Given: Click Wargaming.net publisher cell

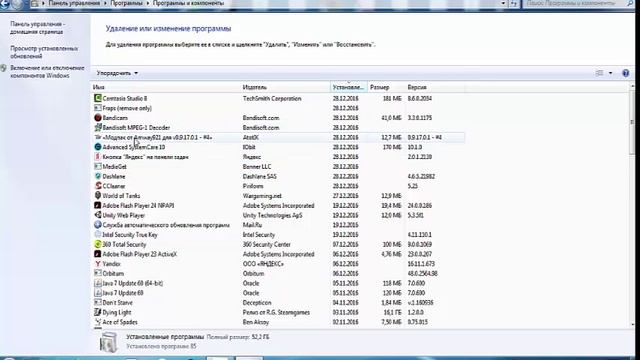Looking at the screenshot, I should coord(262,196).
